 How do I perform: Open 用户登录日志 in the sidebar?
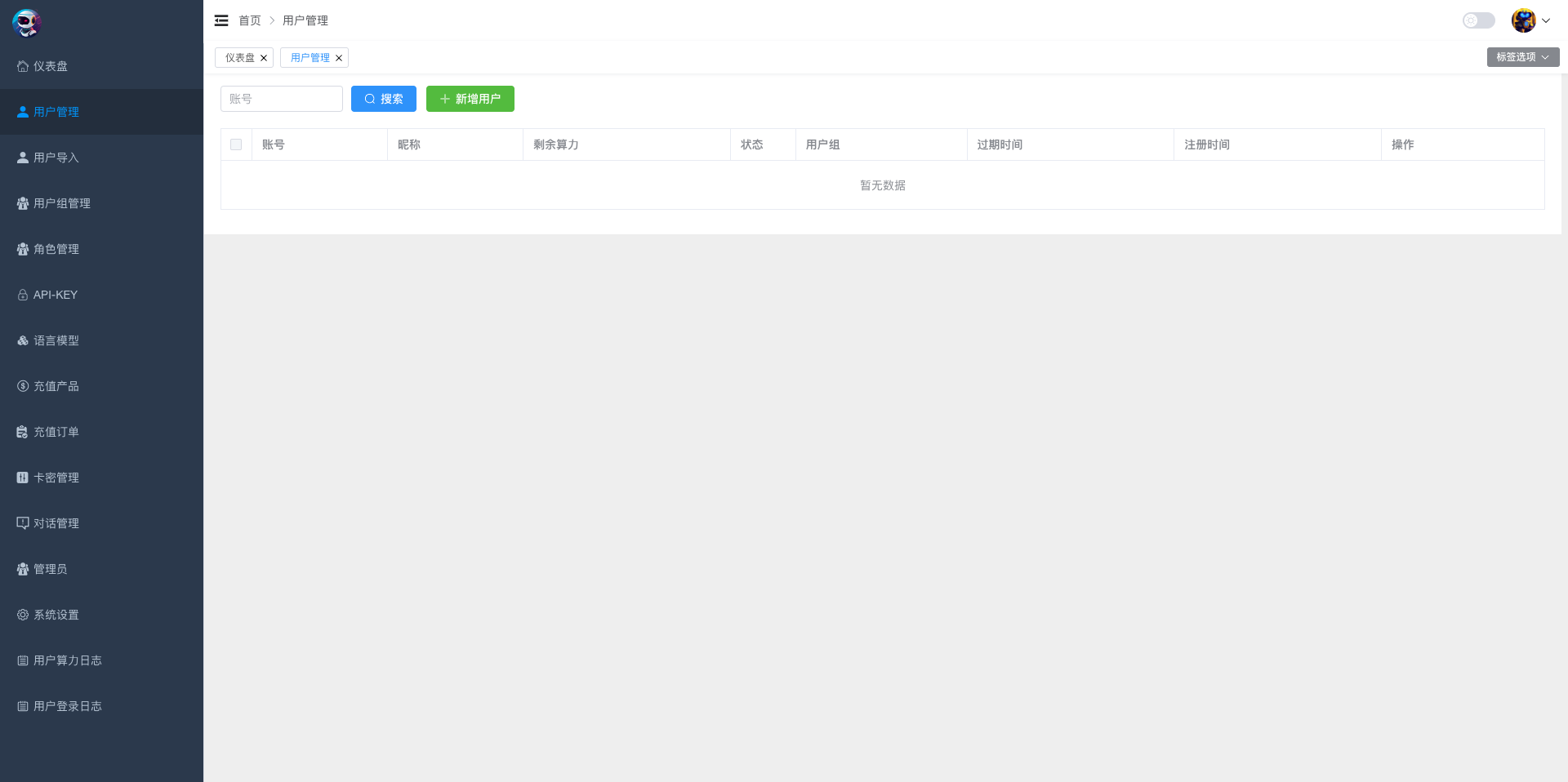pyautogui.click(x=101, y=706)
